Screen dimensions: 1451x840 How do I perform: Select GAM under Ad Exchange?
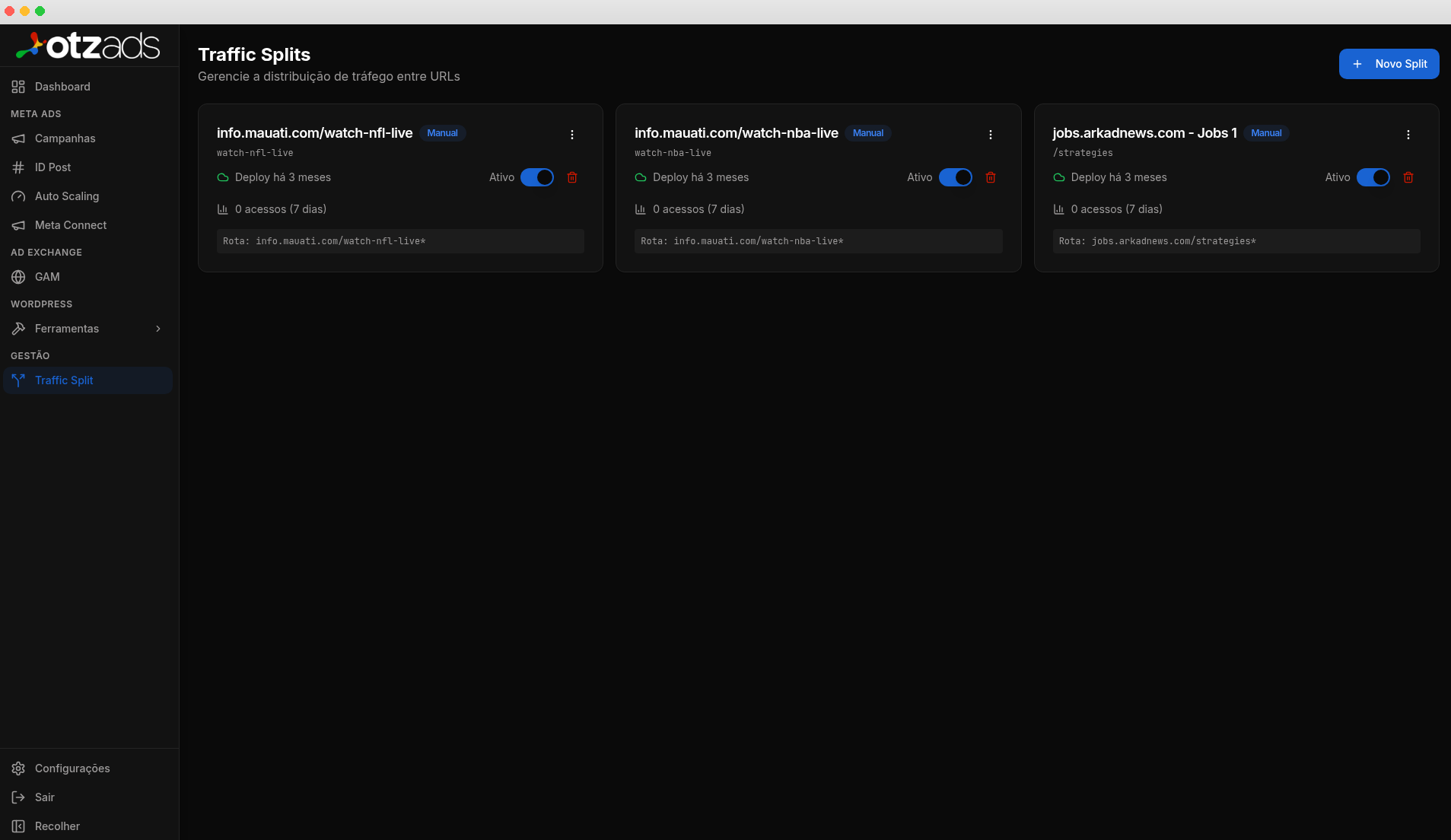tap(88, 277)
